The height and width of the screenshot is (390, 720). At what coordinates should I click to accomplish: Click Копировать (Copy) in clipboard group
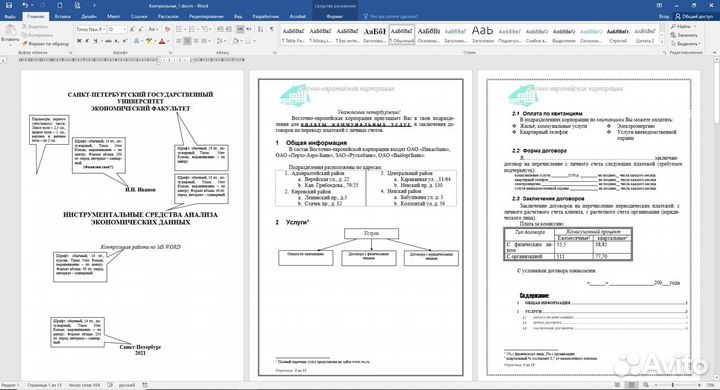[38, 35]
